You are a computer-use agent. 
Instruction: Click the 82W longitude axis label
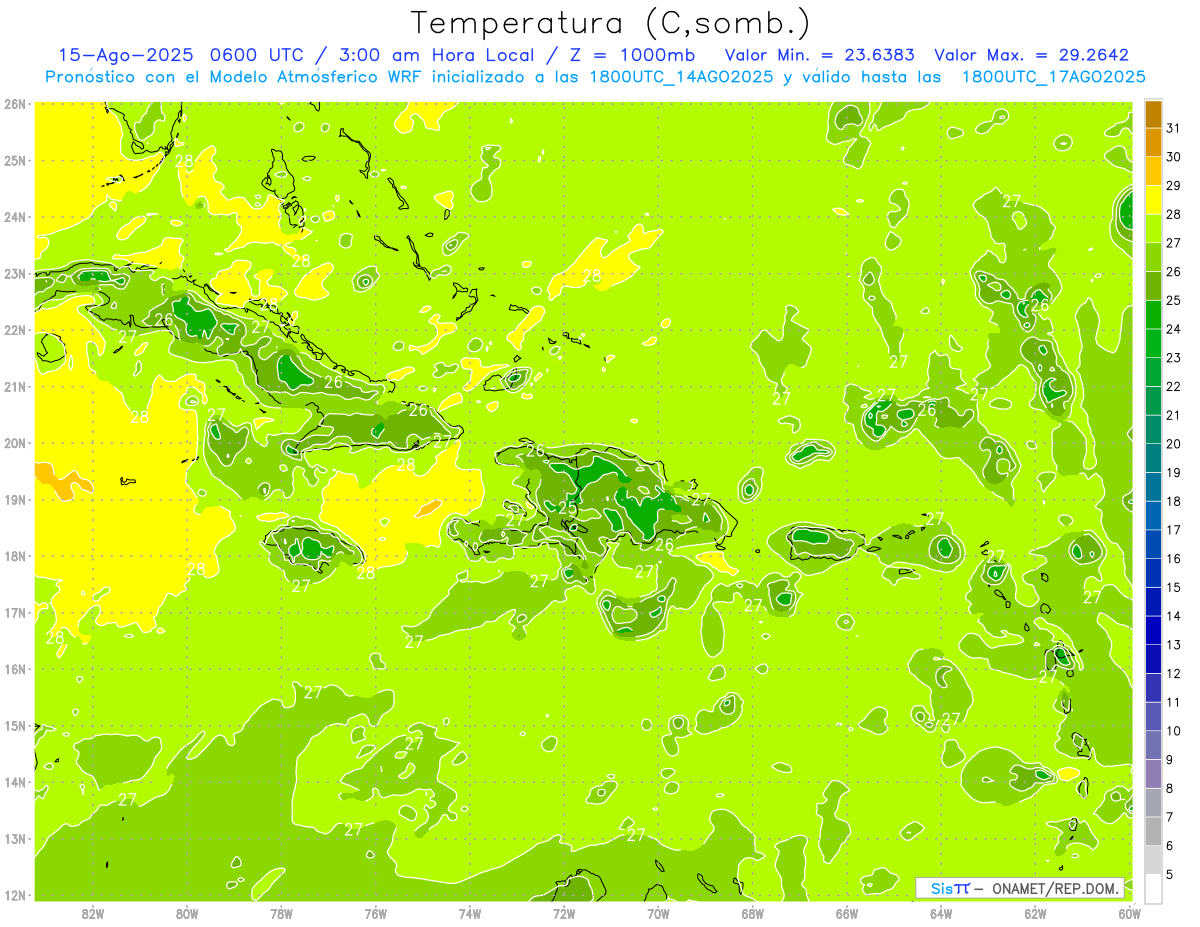tap(93, 913)
